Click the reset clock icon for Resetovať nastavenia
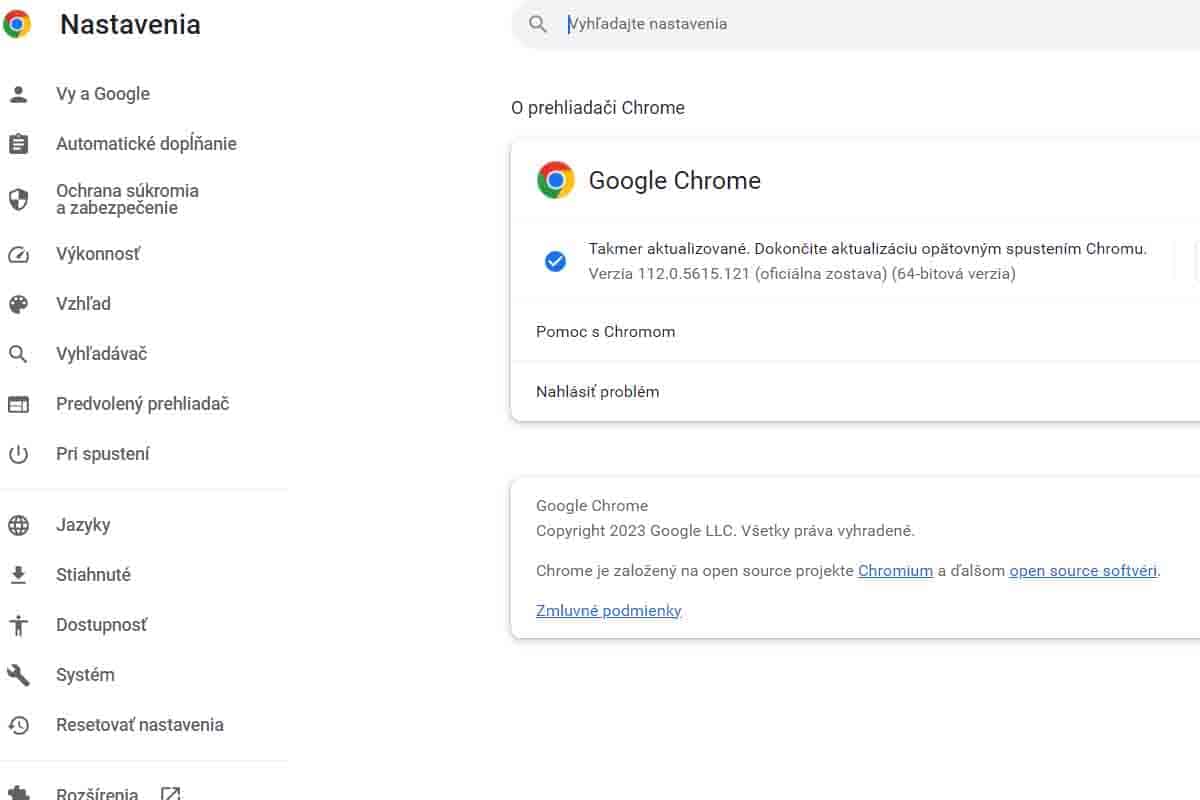The image size is (1200, 800). tap(18, 725)
